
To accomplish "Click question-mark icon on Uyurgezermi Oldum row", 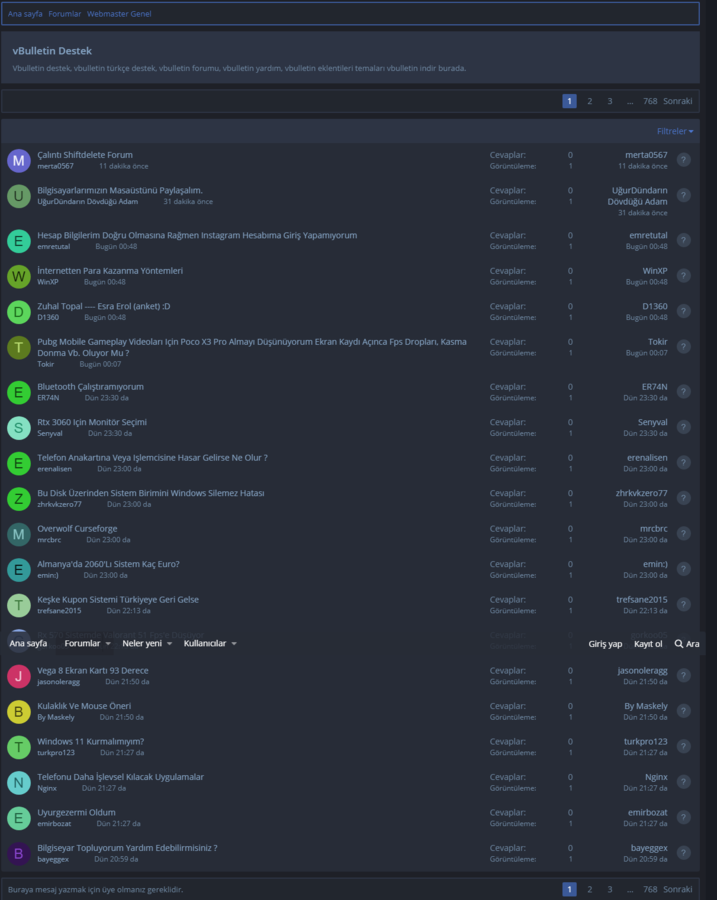I will point(683,817).
